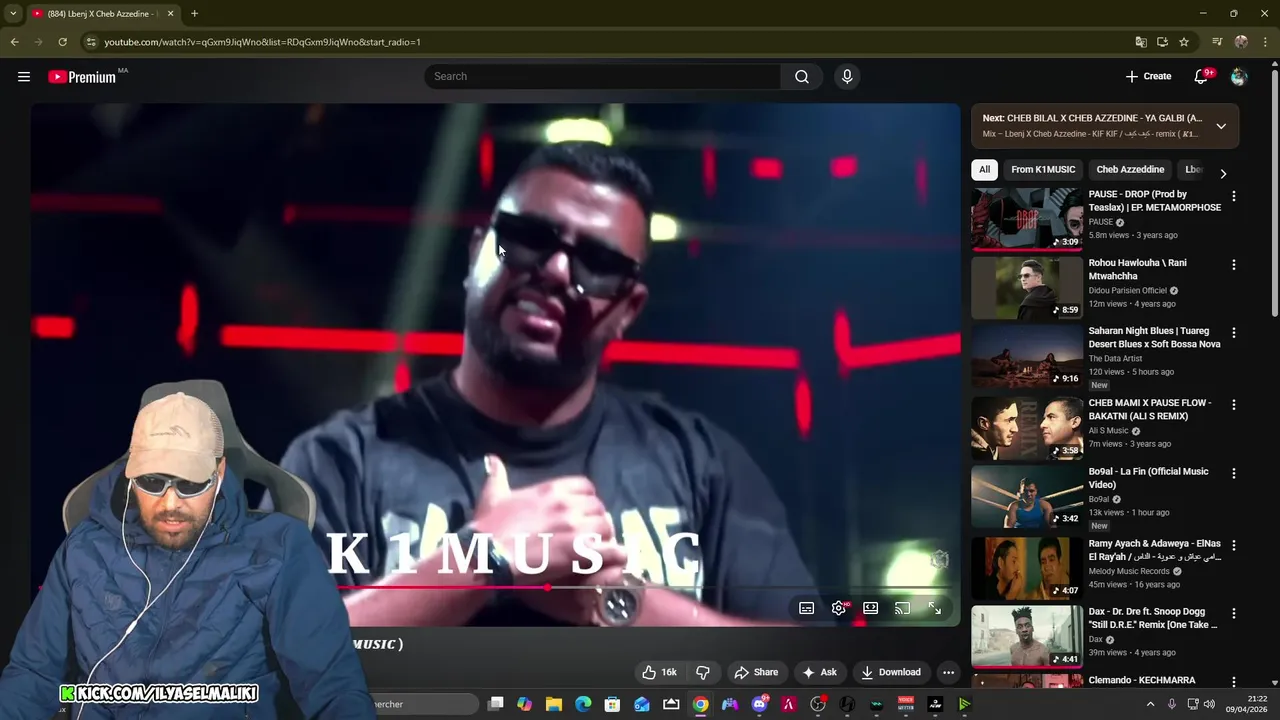1280x720 pixels.
Task: Open a new Chrome tab
Action: 194,14
